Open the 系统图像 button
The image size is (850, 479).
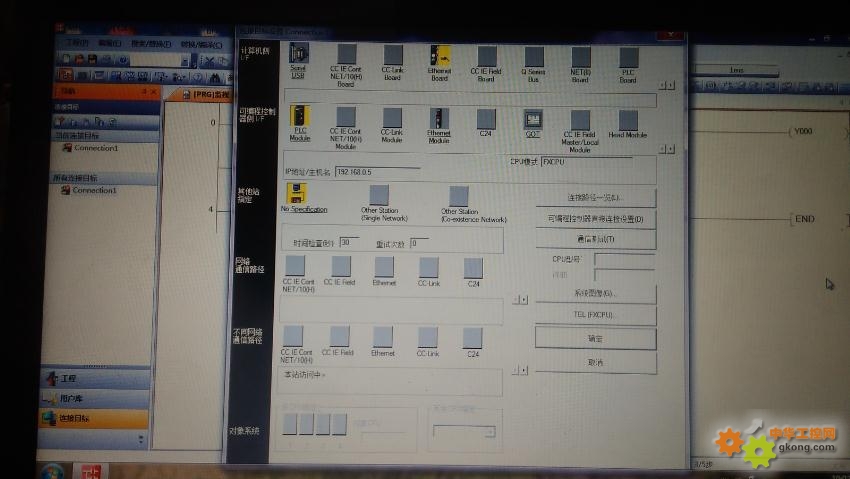tap(596, 294)
